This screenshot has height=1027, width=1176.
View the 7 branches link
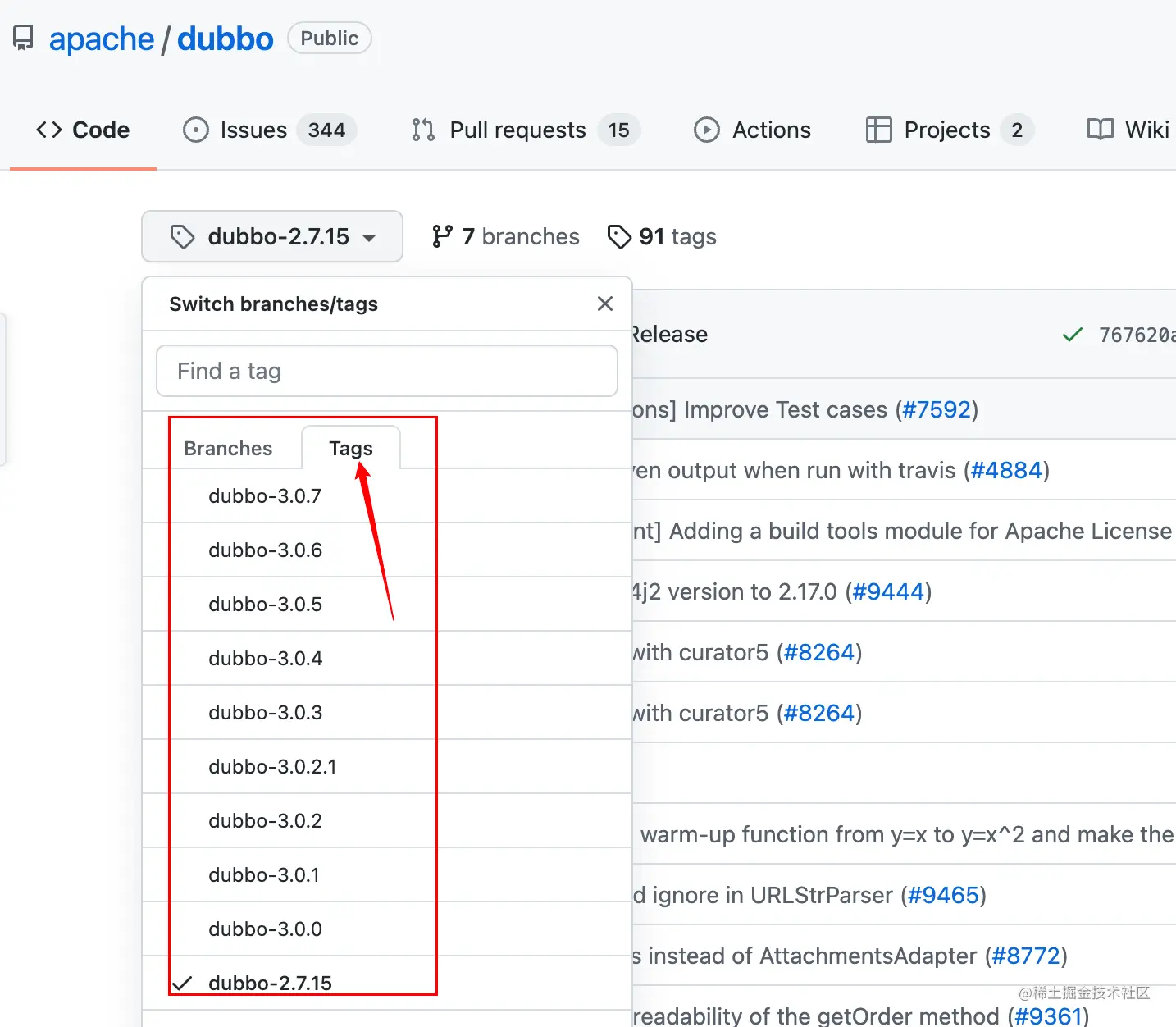click(x=505, y=236)
